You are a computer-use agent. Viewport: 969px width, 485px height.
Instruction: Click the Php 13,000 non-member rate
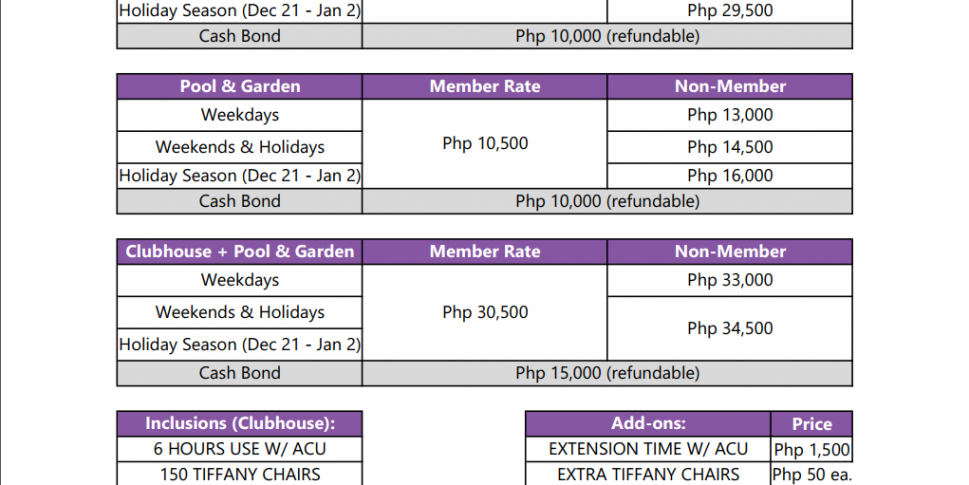pos(730,115)
